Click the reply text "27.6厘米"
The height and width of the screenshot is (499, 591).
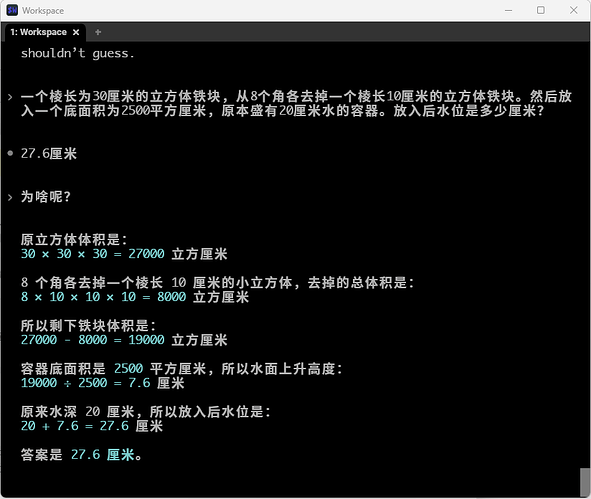(x=49, y=154)
